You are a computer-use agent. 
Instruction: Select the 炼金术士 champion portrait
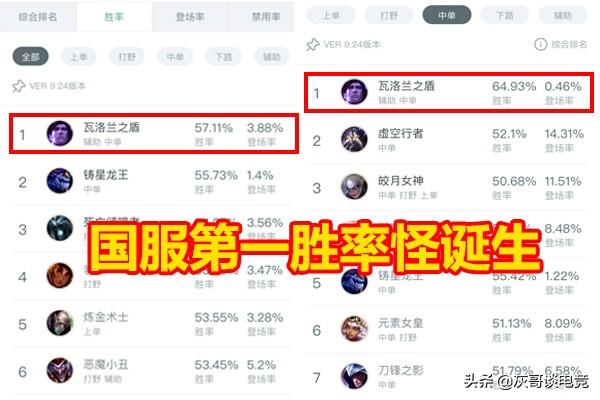(60, 323)
